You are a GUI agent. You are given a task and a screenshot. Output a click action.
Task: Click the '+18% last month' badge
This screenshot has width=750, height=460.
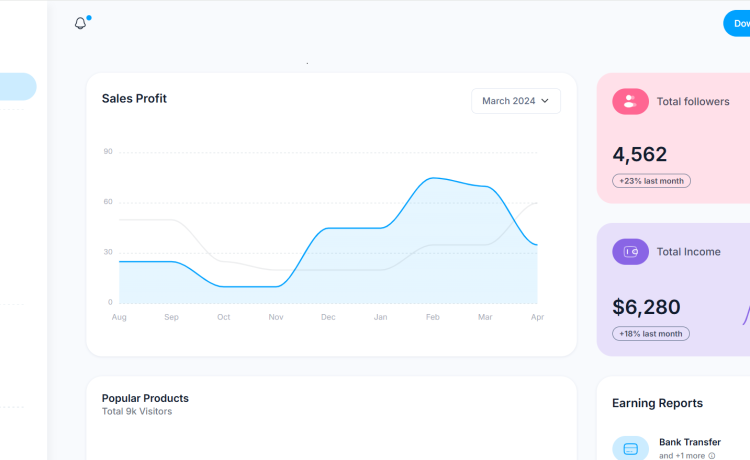click(651, 334)
